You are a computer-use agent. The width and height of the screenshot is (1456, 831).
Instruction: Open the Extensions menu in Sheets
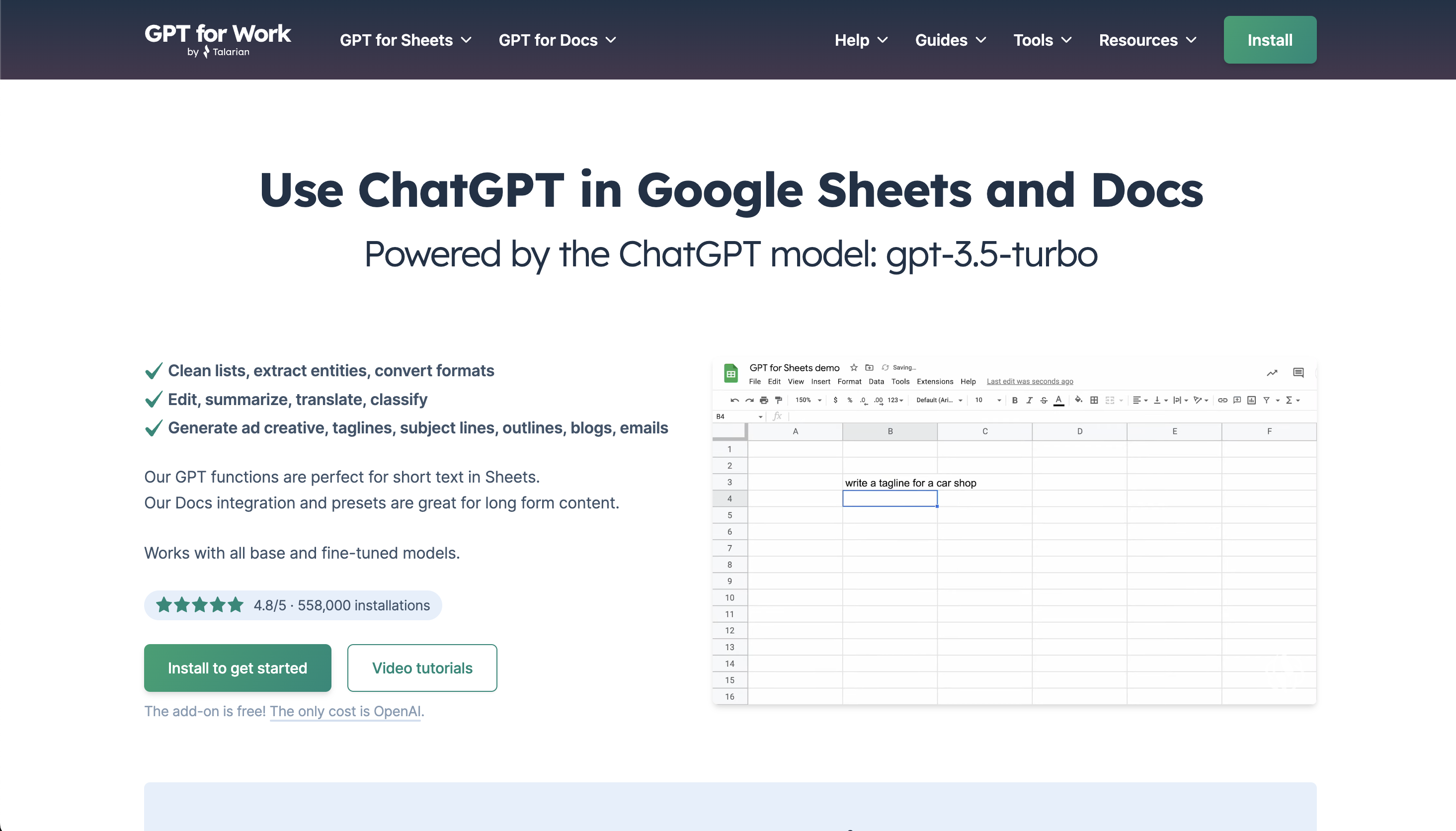click(935, 381)
